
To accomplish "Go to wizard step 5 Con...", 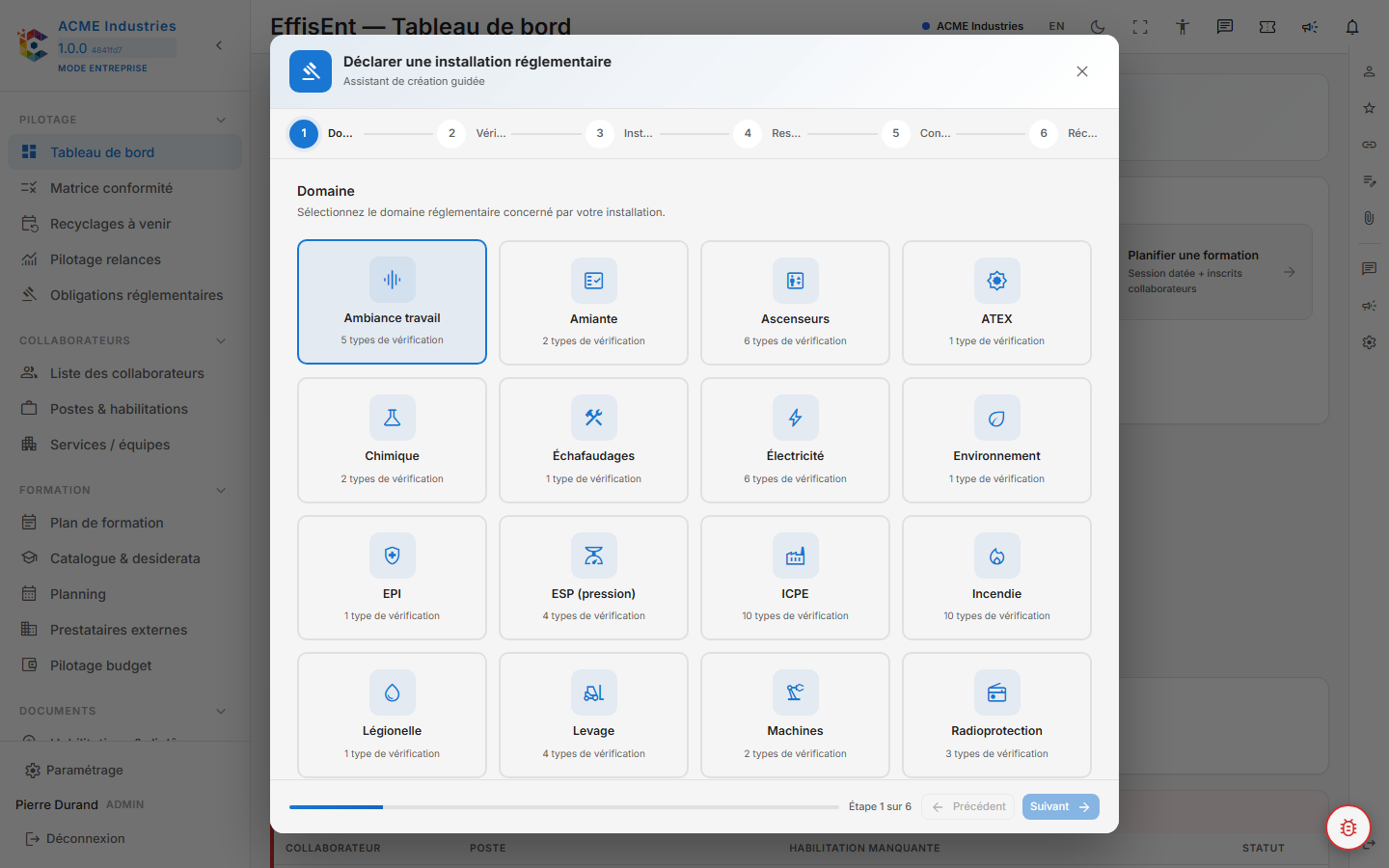I will [915, 133].
